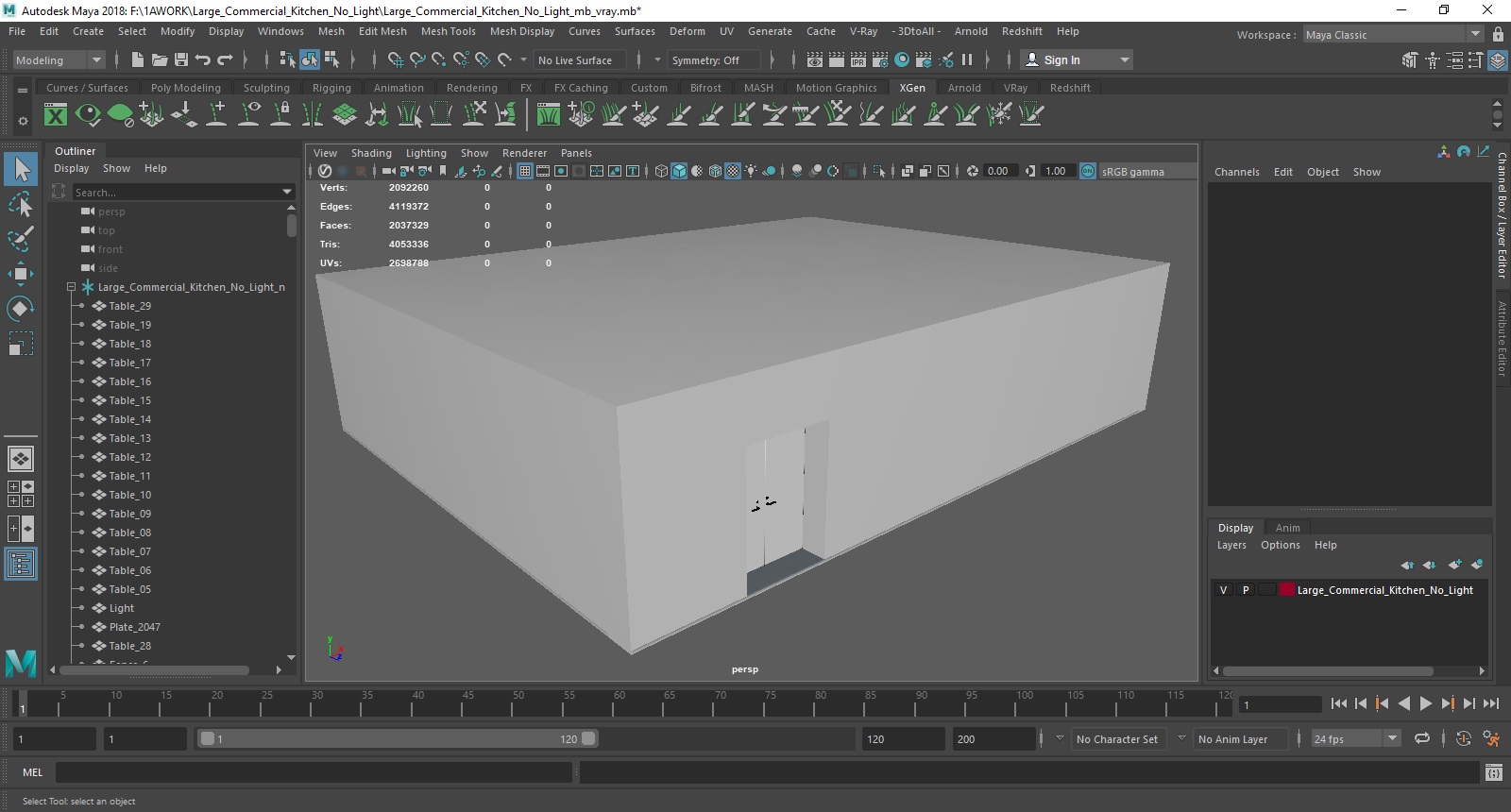Go to end of playback range

pos(1491,703)
